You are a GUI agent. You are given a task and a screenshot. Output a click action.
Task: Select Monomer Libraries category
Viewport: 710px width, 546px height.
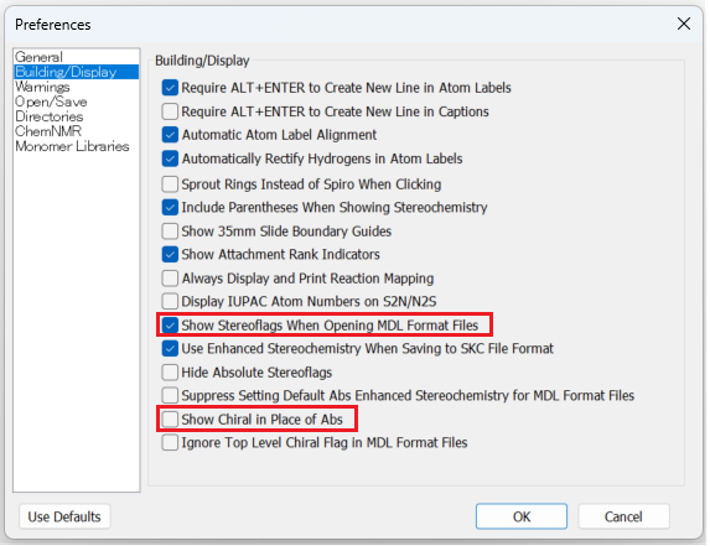click(x=72, y=146)
